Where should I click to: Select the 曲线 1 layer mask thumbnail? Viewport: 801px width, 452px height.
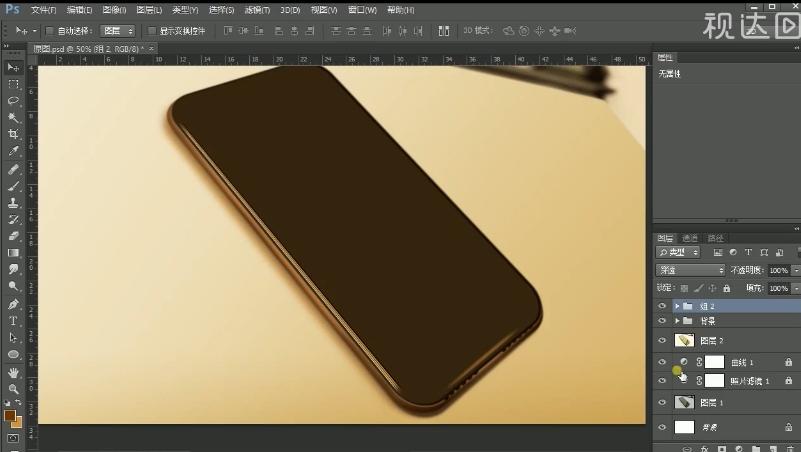pyautogui.click(x=714, y=362)
